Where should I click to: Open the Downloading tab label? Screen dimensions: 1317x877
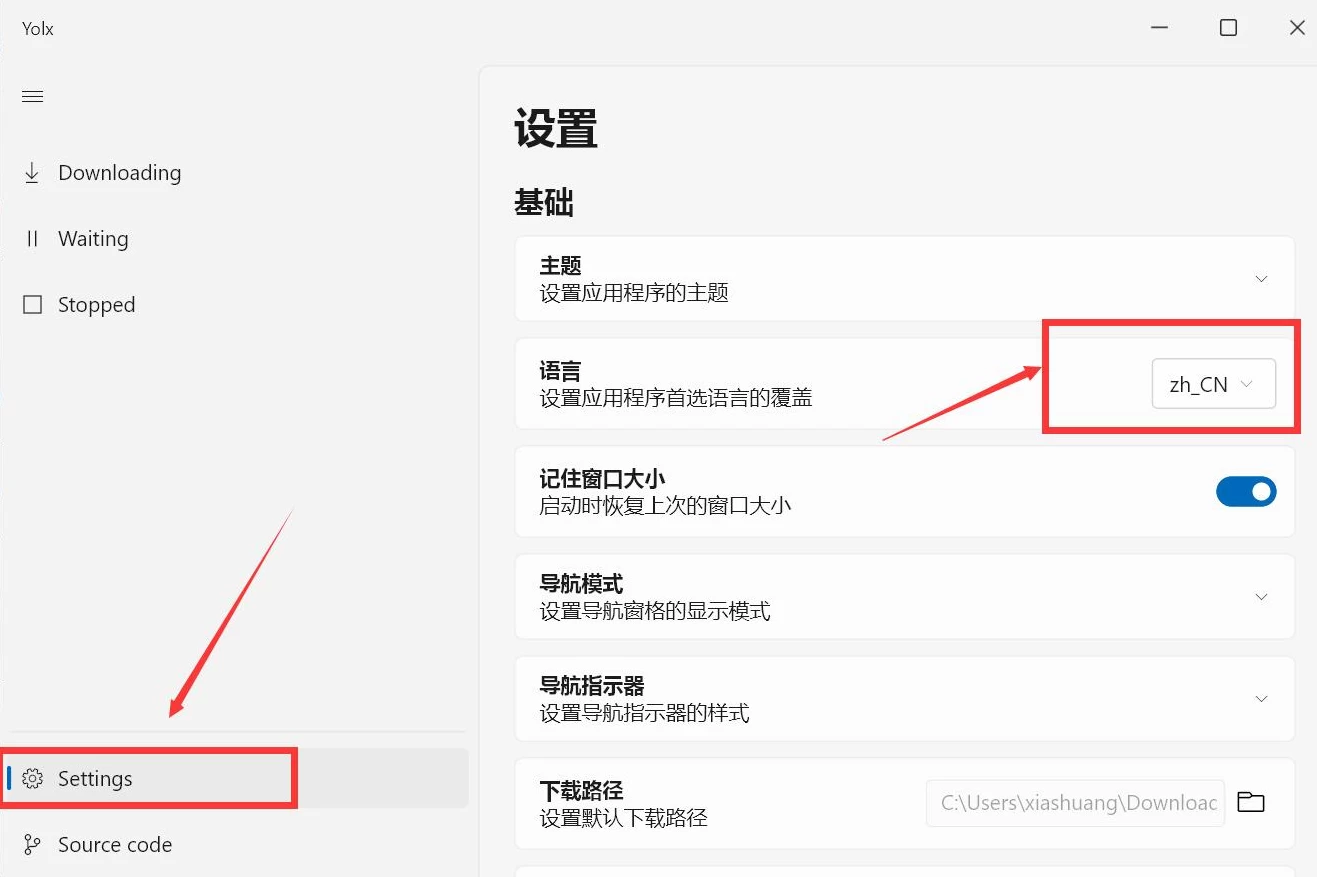tap(119, 173)
